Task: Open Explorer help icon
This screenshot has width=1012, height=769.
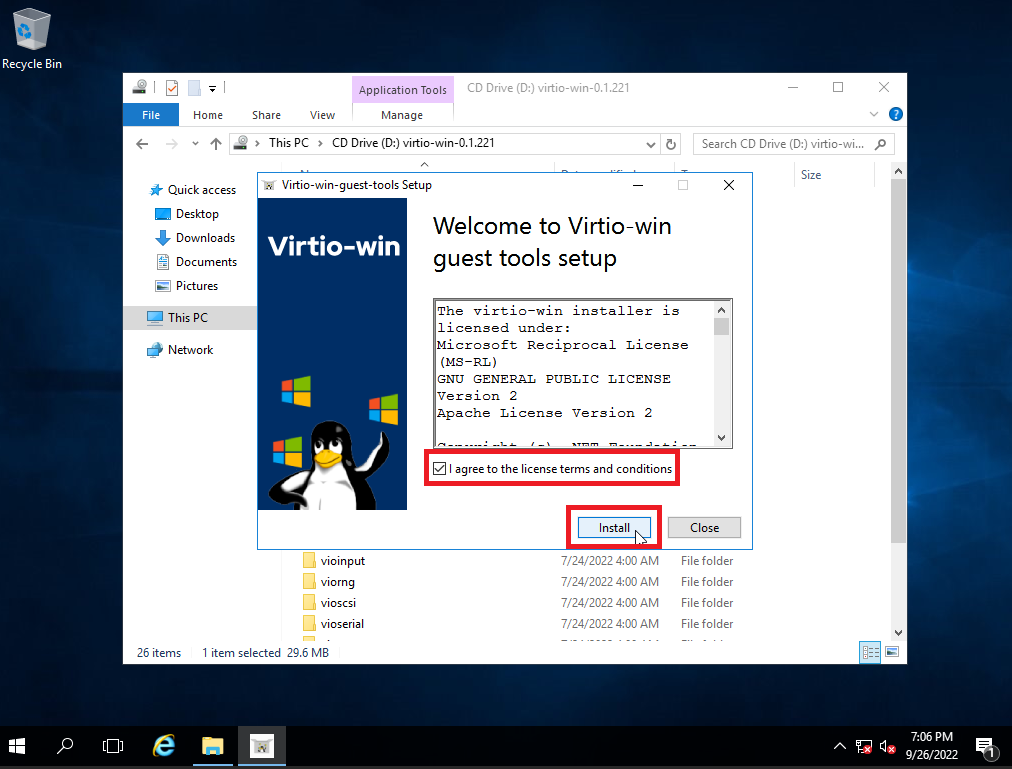Action: coord(896,114)
